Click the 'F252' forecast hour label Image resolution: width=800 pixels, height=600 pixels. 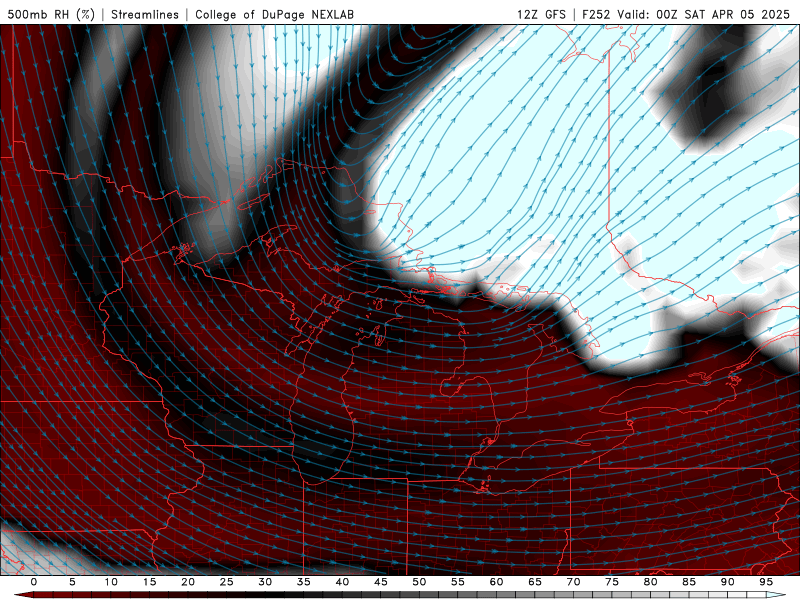coord(596,14)
